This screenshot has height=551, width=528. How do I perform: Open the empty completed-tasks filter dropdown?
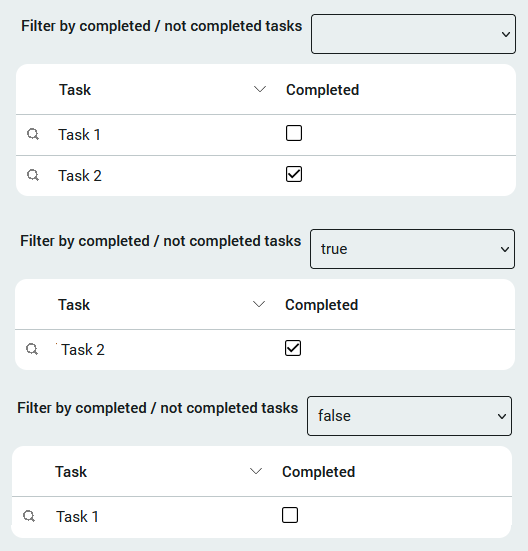click(413, 34)
